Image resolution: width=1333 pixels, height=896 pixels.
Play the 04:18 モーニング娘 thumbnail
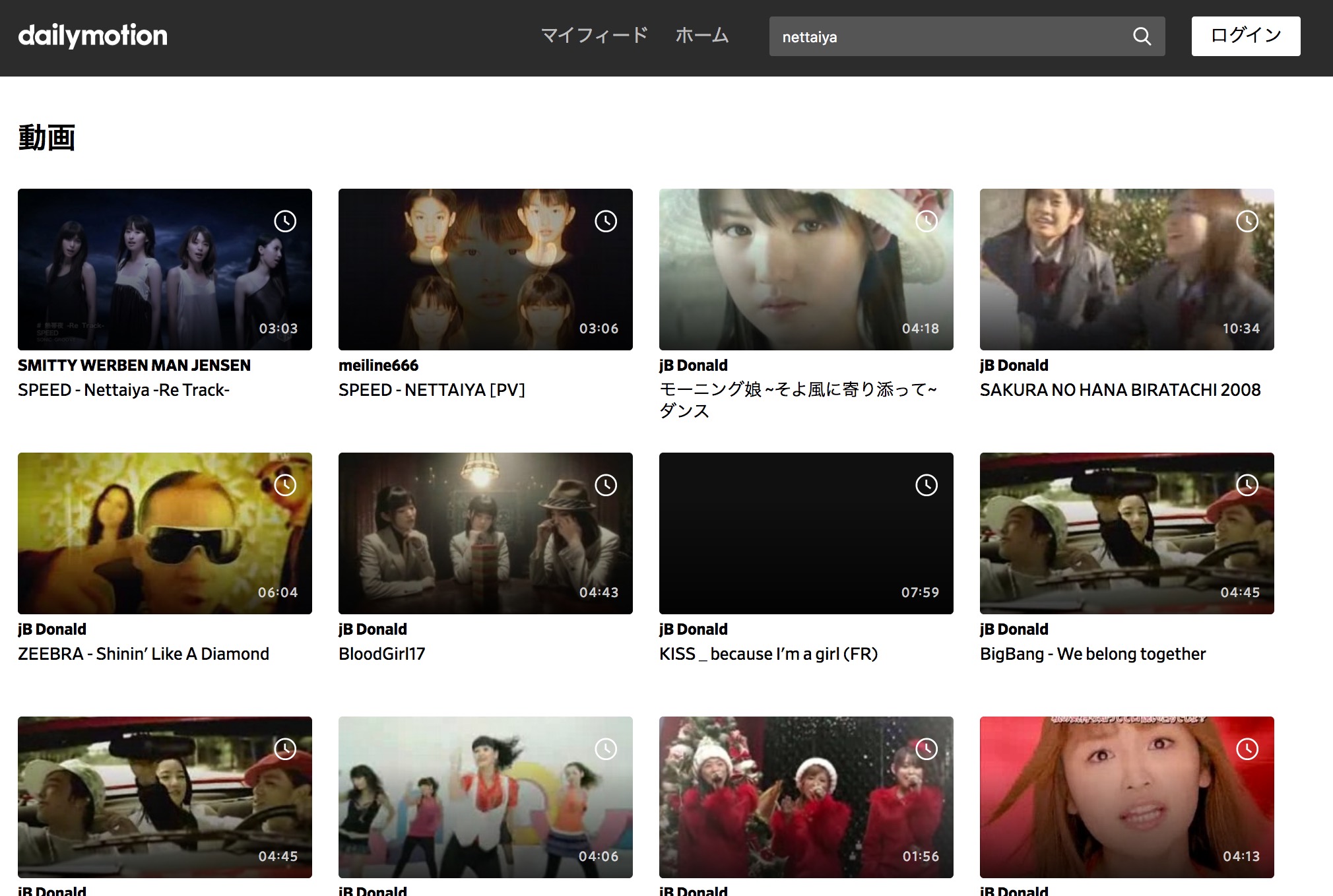(806, 269)
